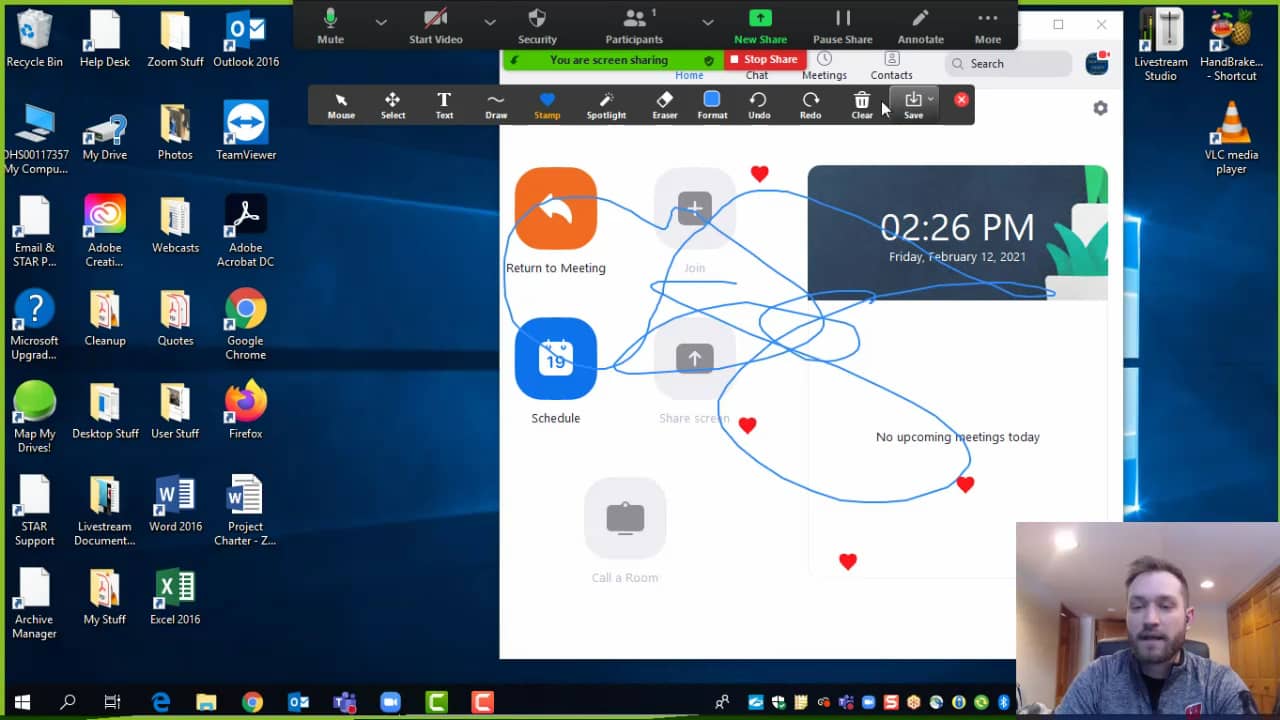Open Format color options
1280x720 pixels.
(x=712, y=105)
